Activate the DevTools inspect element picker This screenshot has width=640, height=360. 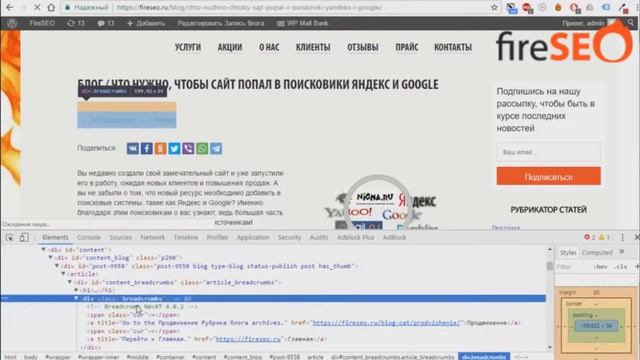click(9, 238)
